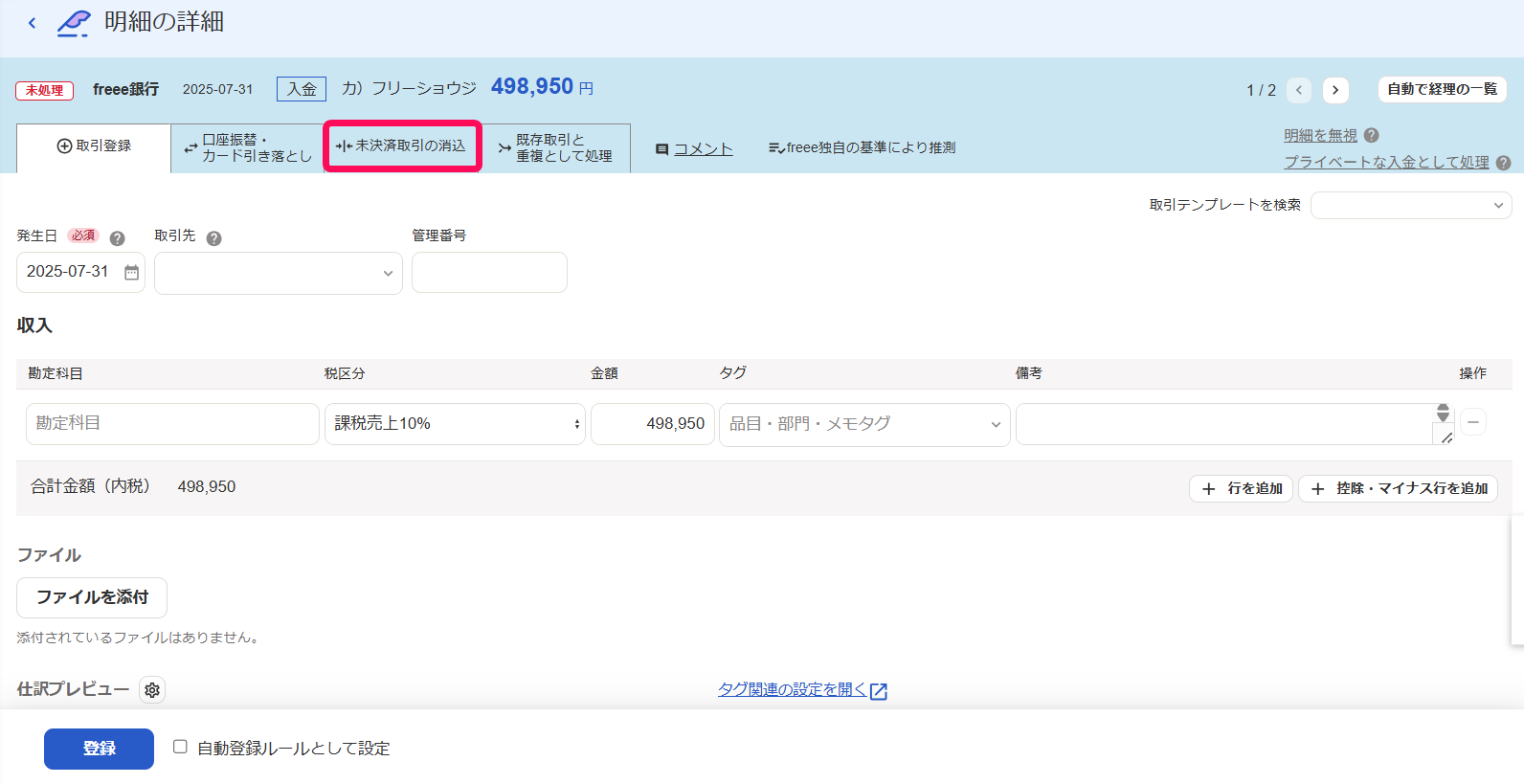Click the external link icon after タグ関連の設定を開く
The width and height of the screenshot is (1524, 784).
(879, 691)
